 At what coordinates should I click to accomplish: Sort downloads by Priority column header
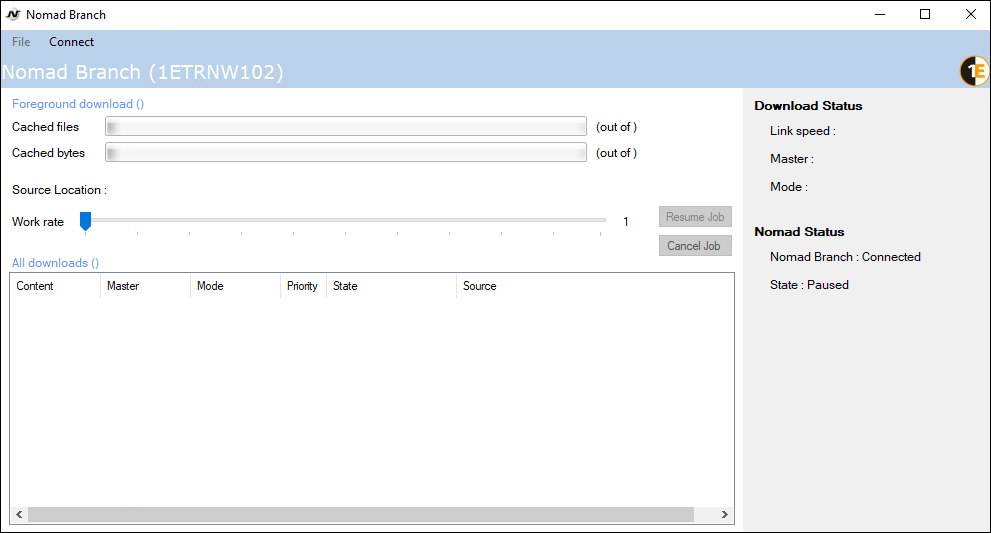[302, 286]
